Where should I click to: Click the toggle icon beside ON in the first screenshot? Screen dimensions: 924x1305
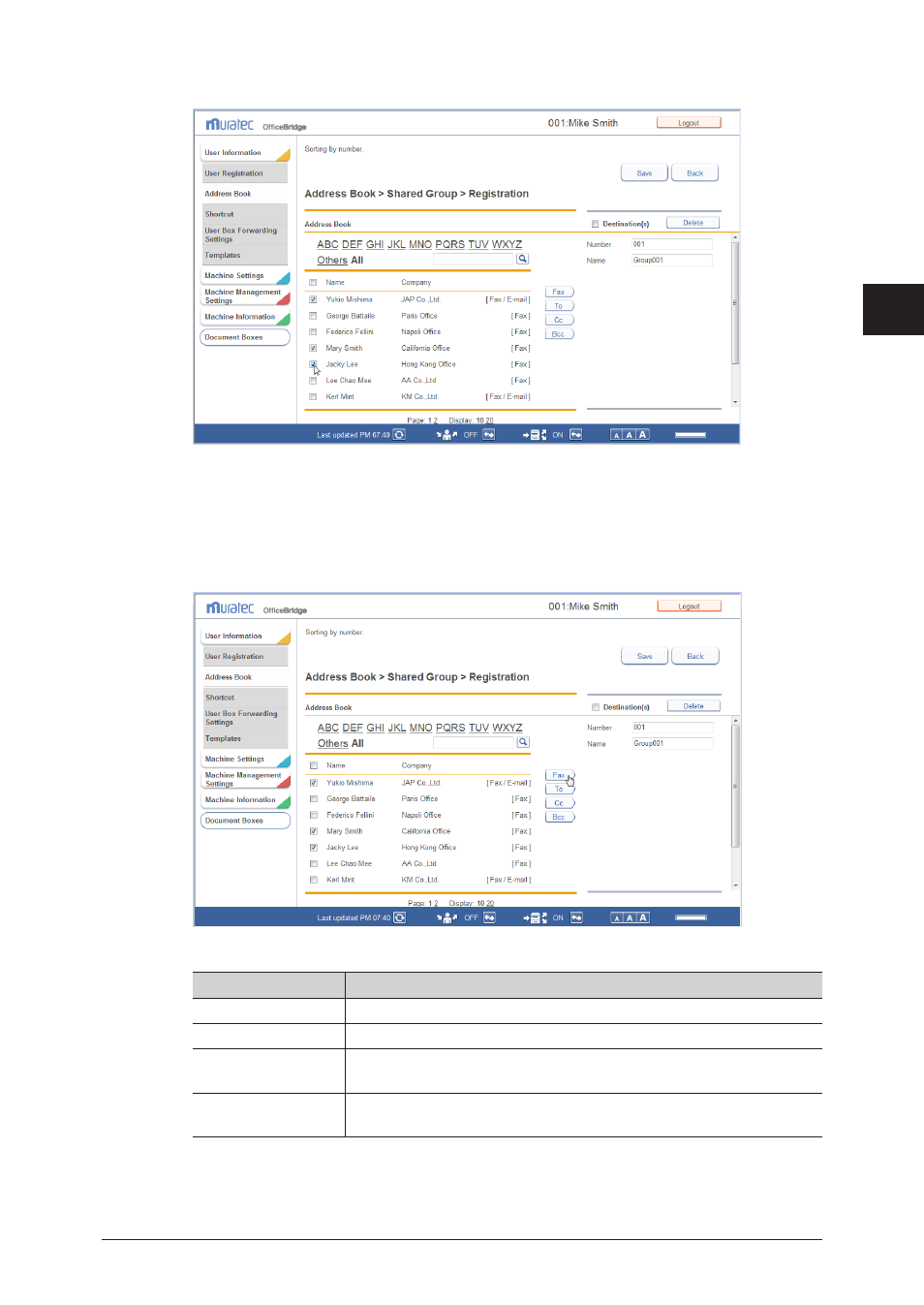576,435
